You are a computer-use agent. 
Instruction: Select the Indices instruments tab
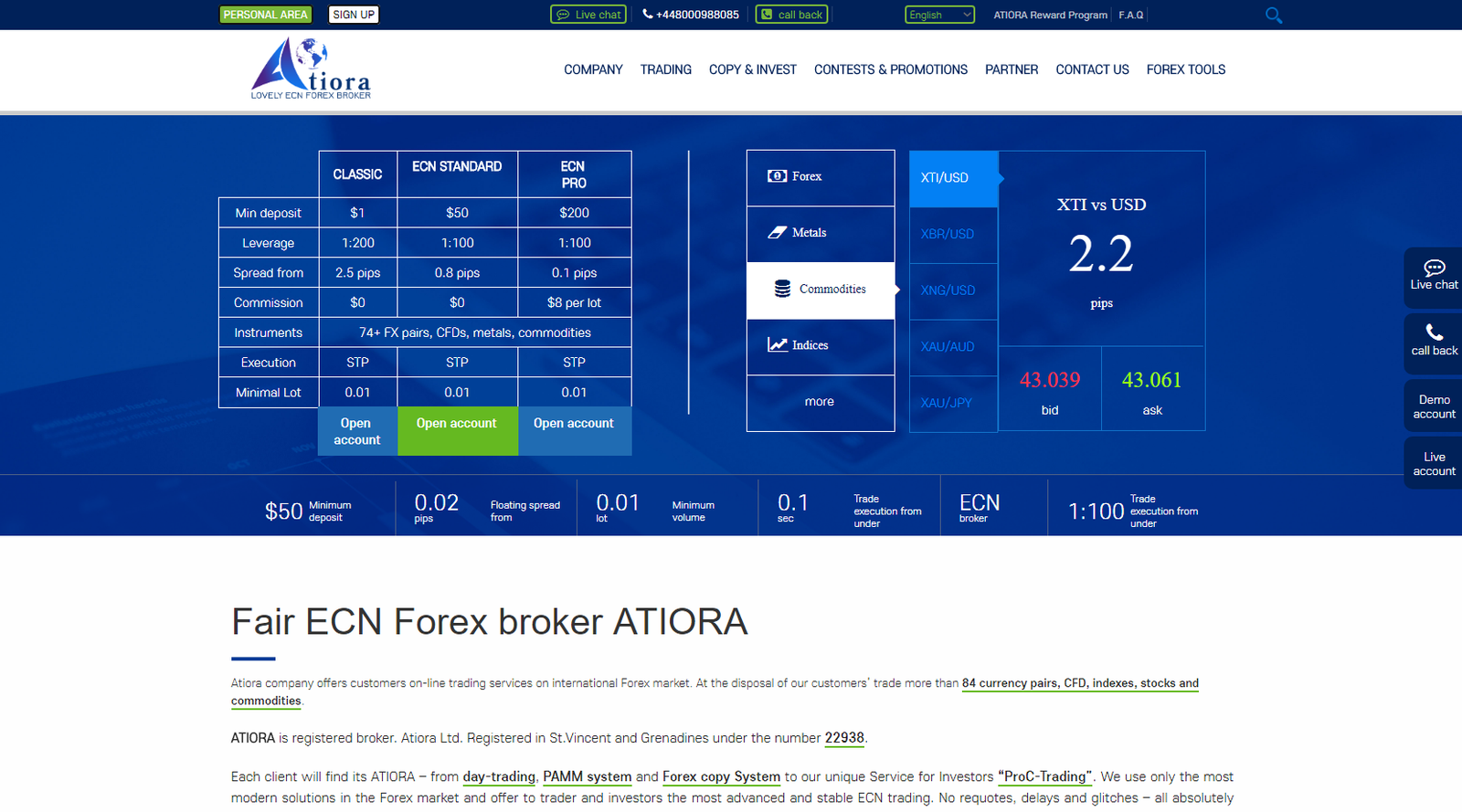pyautogui.click(x=821, y=347)
